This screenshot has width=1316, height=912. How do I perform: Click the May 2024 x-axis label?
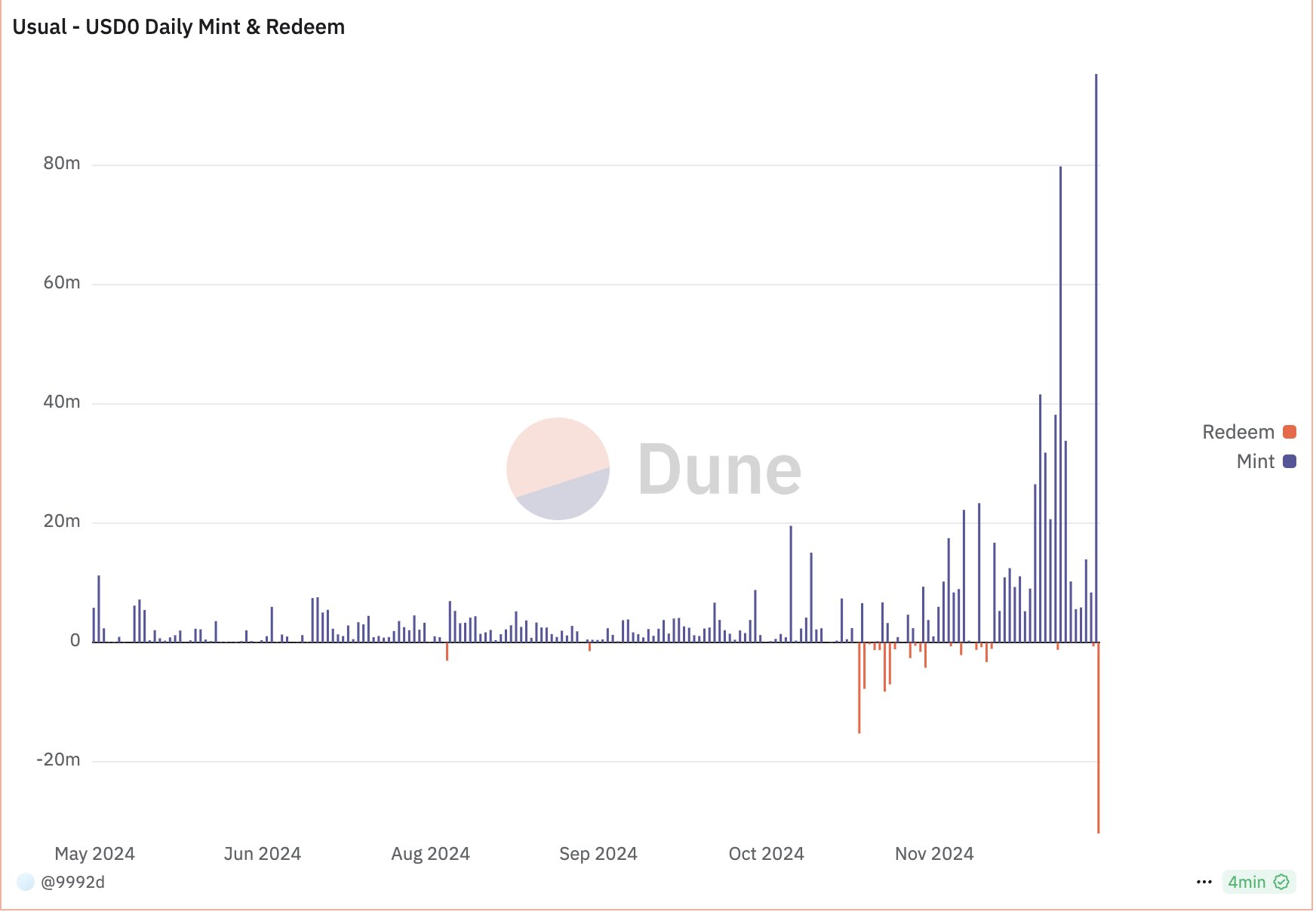click(94, 854)
